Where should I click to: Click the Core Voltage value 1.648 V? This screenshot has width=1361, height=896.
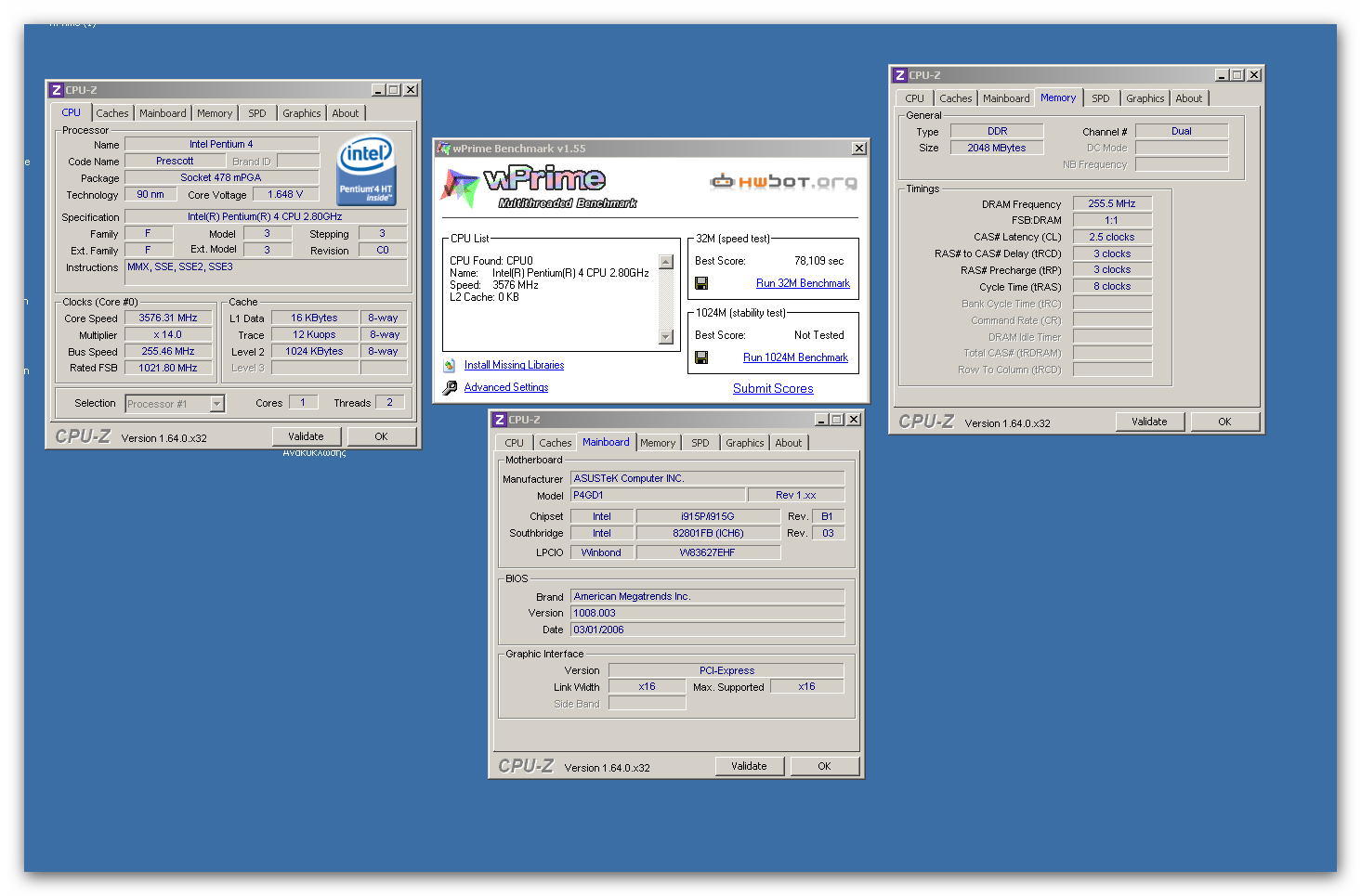point(285,194)
